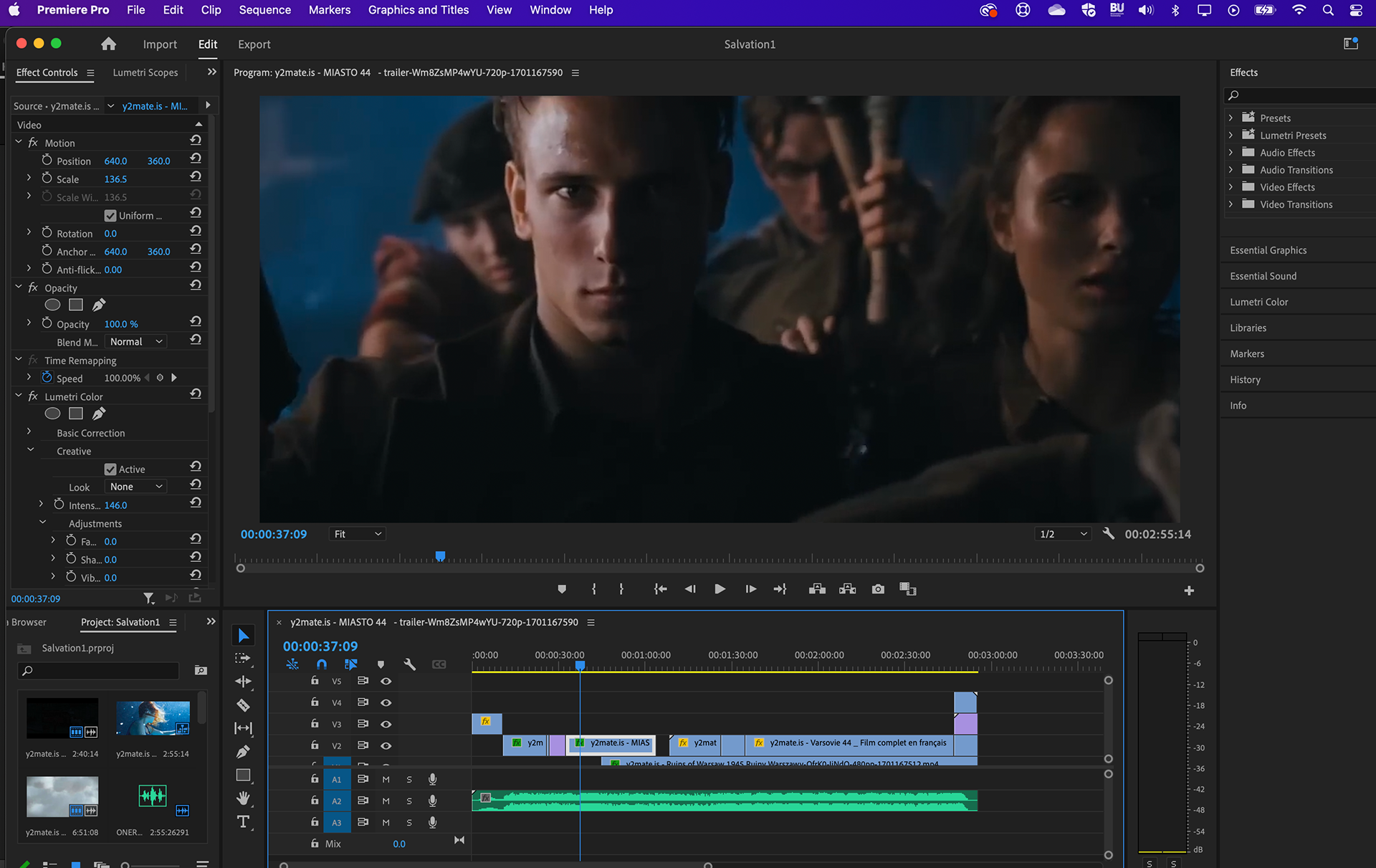
Task: Open playback resolution 1/2 dropdown
Action: point(1064,534)
